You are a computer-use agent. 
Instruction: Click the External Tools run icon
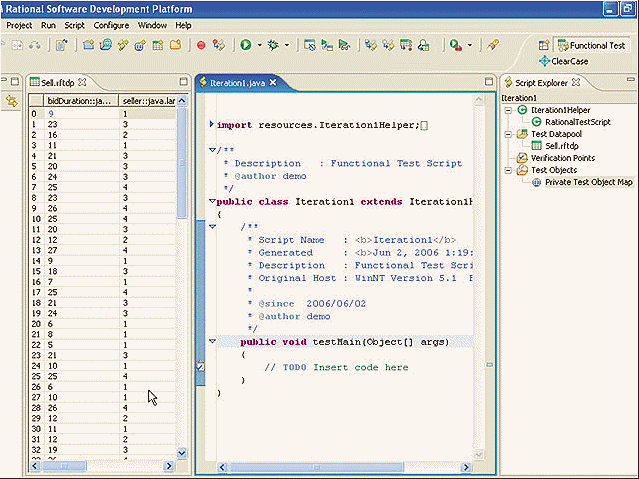456,45
